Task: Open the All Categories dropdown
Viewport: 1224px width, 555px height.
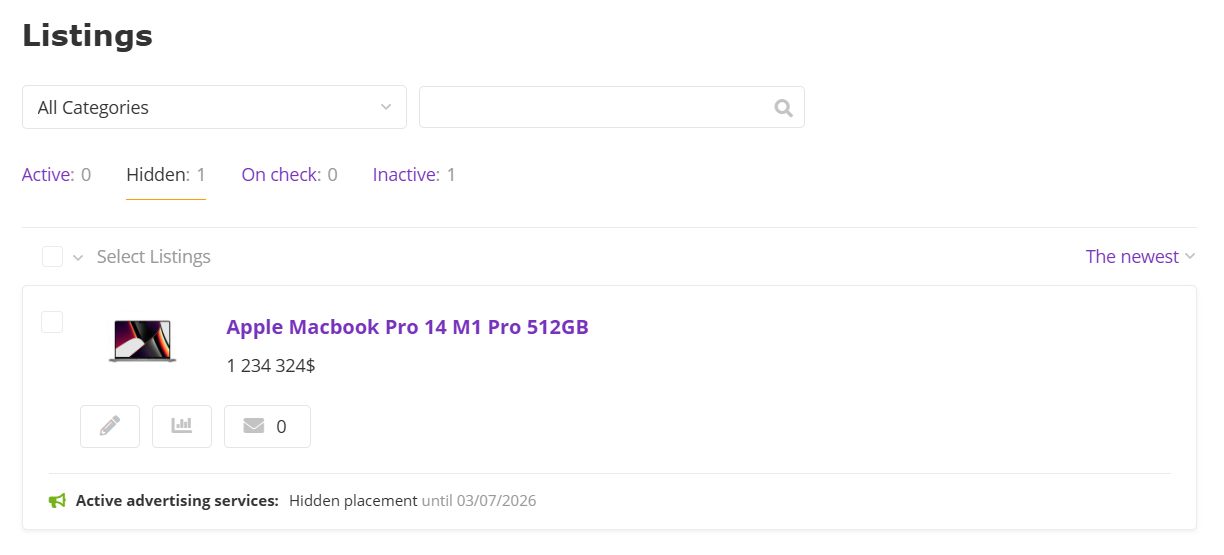Action: click(214, 107)
